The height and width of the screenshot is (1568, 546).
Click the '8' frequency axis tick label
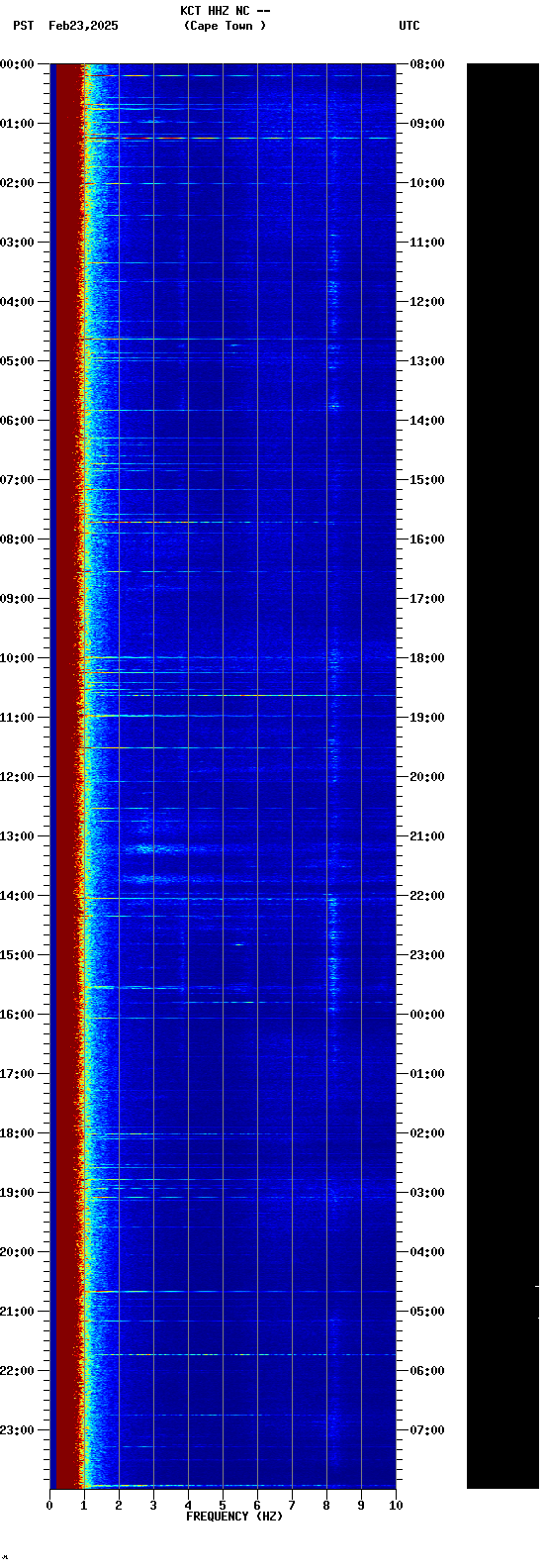[x=326, y=1506]
